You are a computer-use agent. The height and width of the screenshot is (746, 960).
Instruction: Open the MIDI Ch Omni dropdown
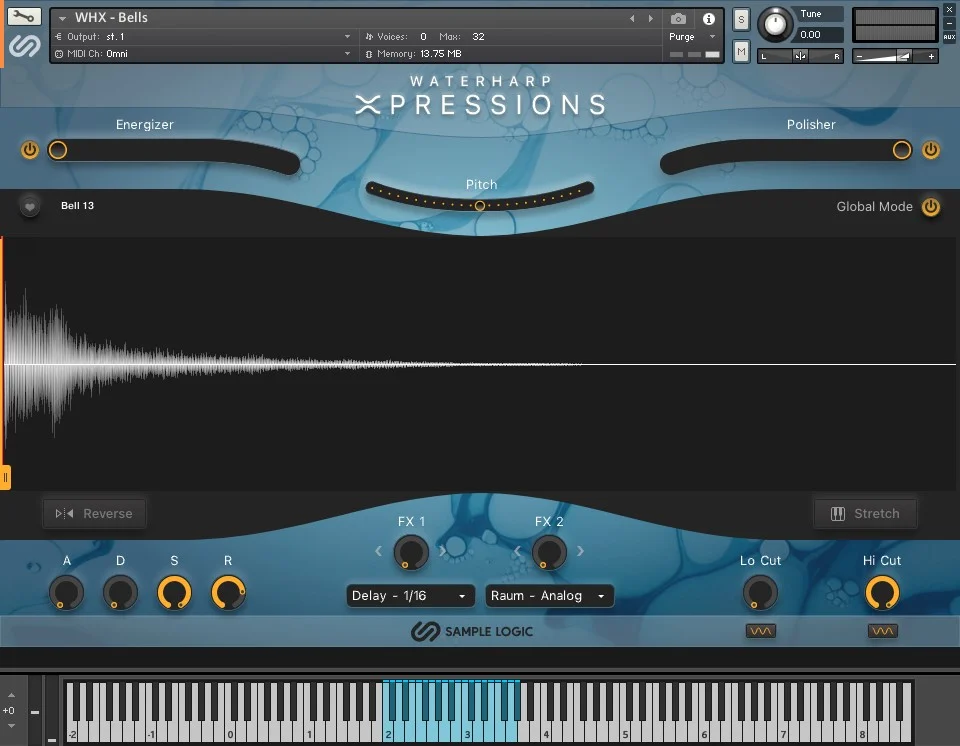pos(202,54)
